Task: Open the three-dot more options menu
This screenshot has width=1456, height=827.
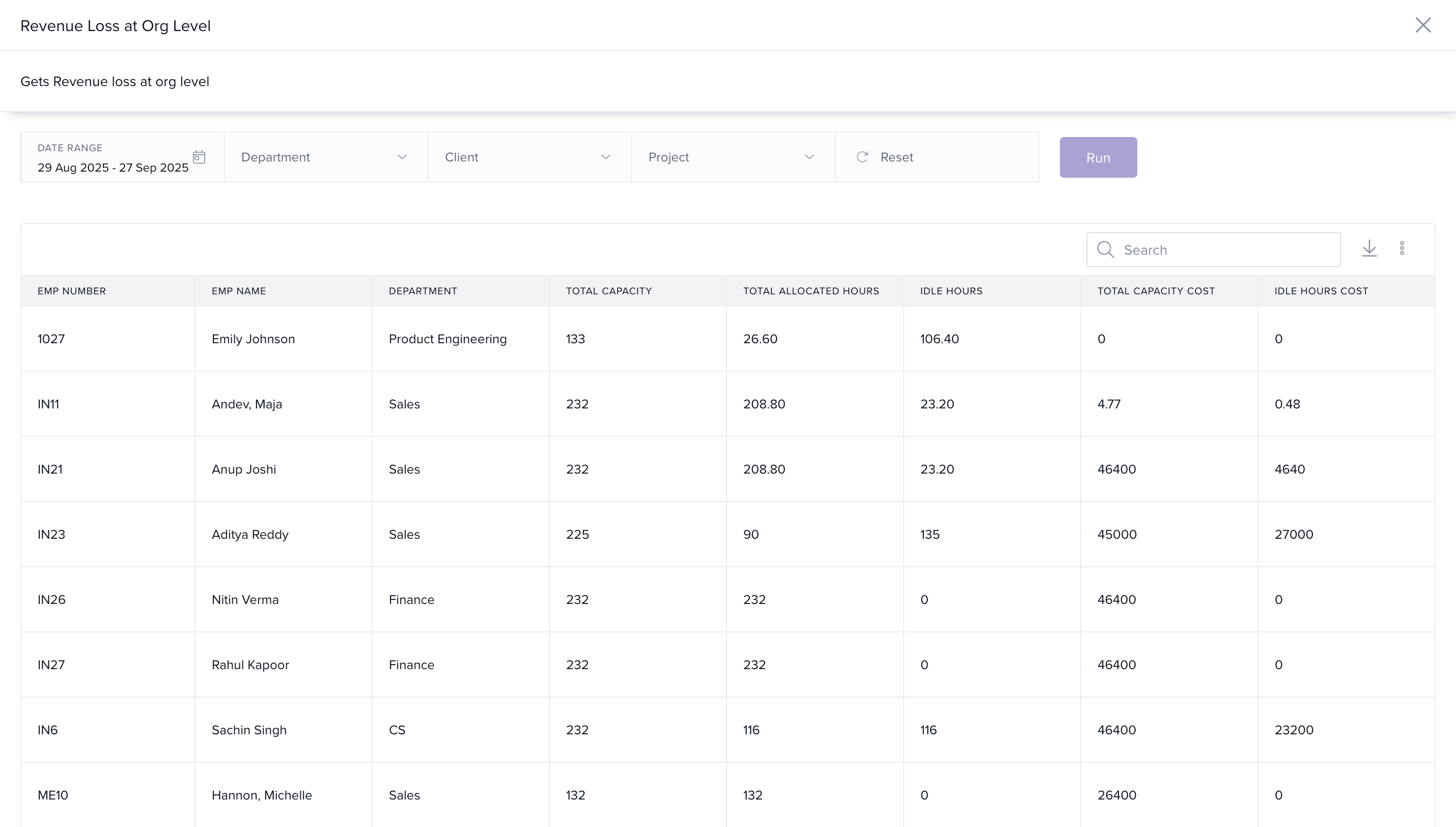Action: click(1402, 248)
